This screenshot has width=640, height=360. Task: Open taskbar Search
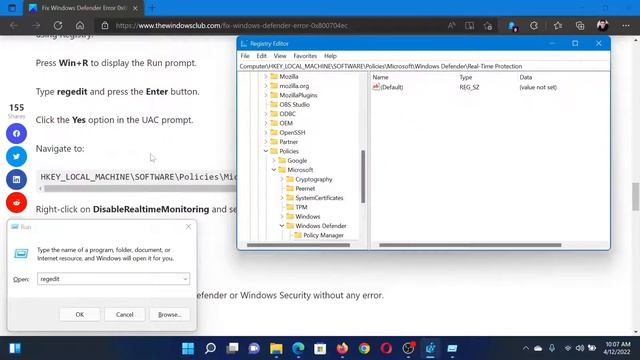pyautogui.click(x=210, y=348)
